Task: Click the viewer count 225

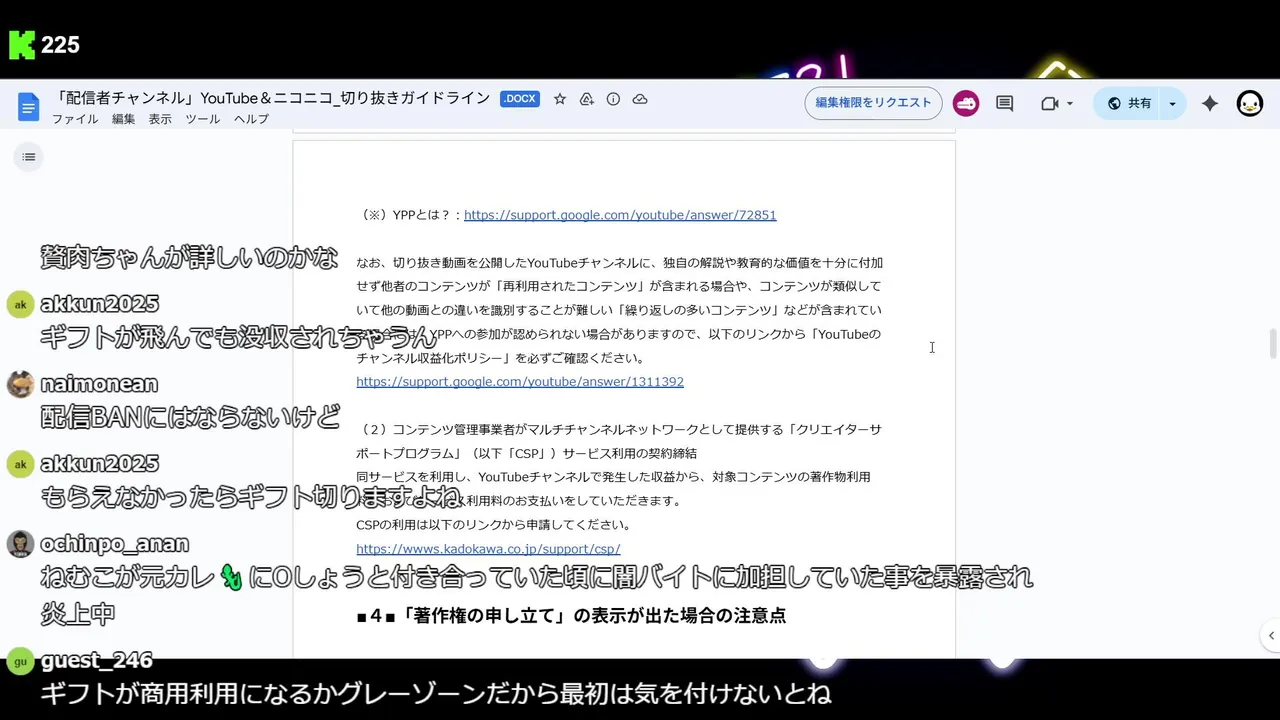Action: tap(60, 45)
